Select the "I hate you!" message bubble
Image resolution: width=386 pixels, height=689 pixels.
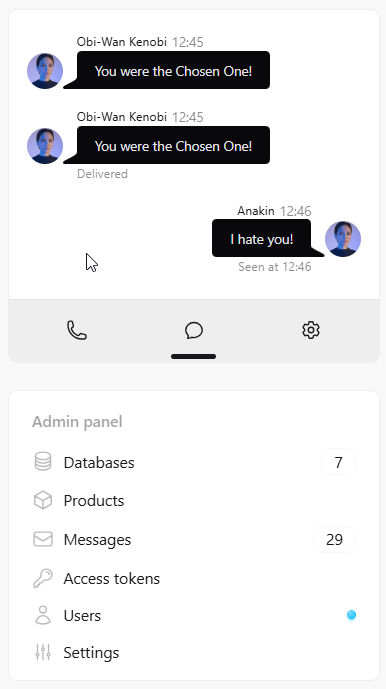click(262, 239)
